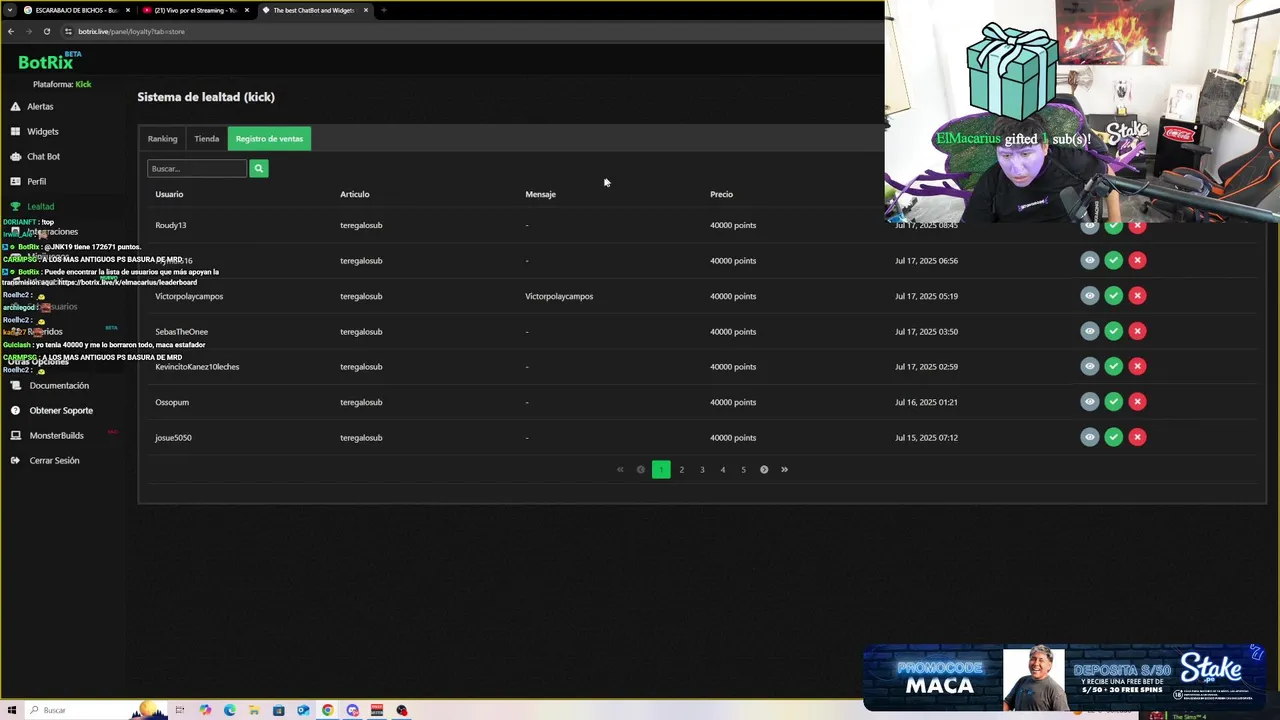Reload the browser page

coord(46,31)
